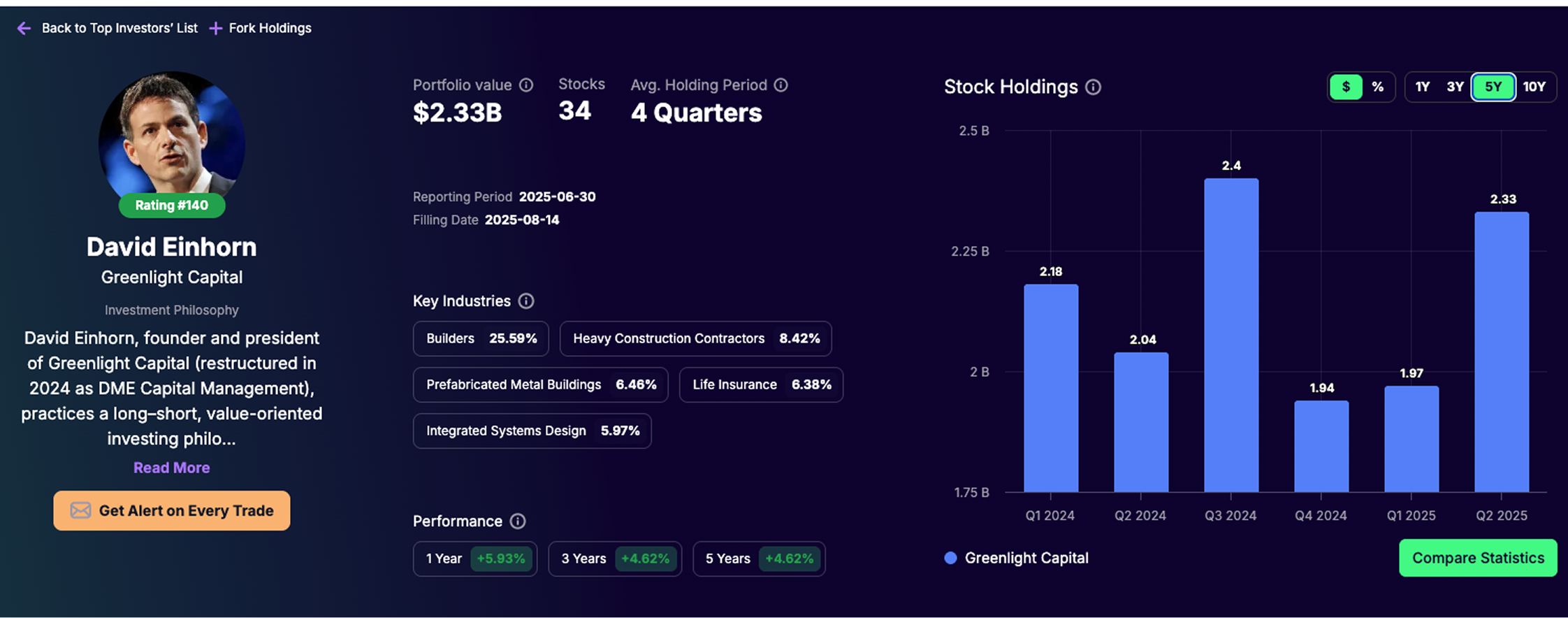
Task: Select the 3Y time range
Action: pyautogui.click(x=1455, y=87)
